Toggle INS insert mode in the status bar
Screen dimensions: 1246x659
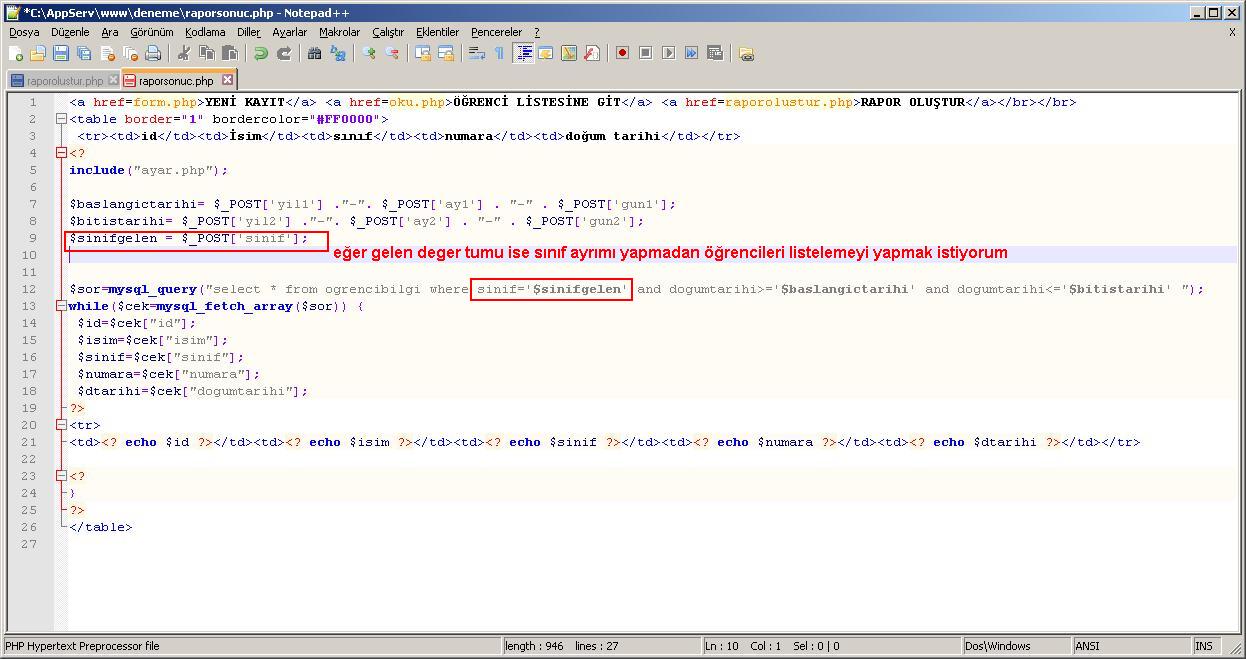(x=1205, y=646)
